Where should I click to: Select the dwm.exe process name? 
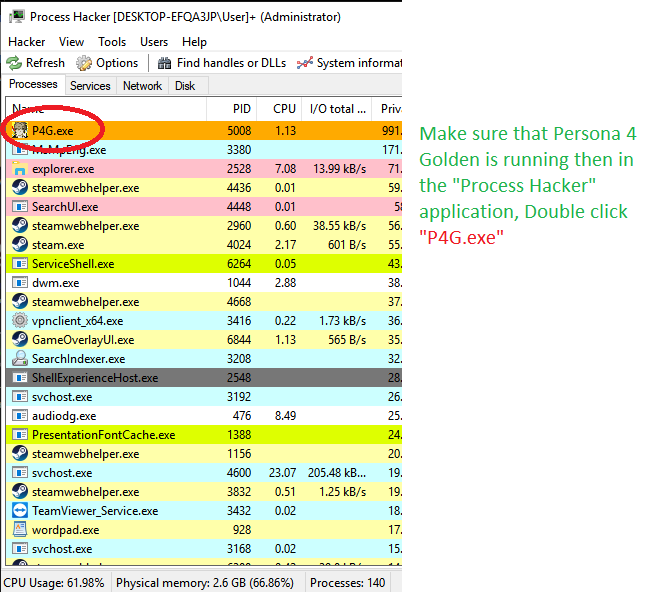click(x=56, y=283)
